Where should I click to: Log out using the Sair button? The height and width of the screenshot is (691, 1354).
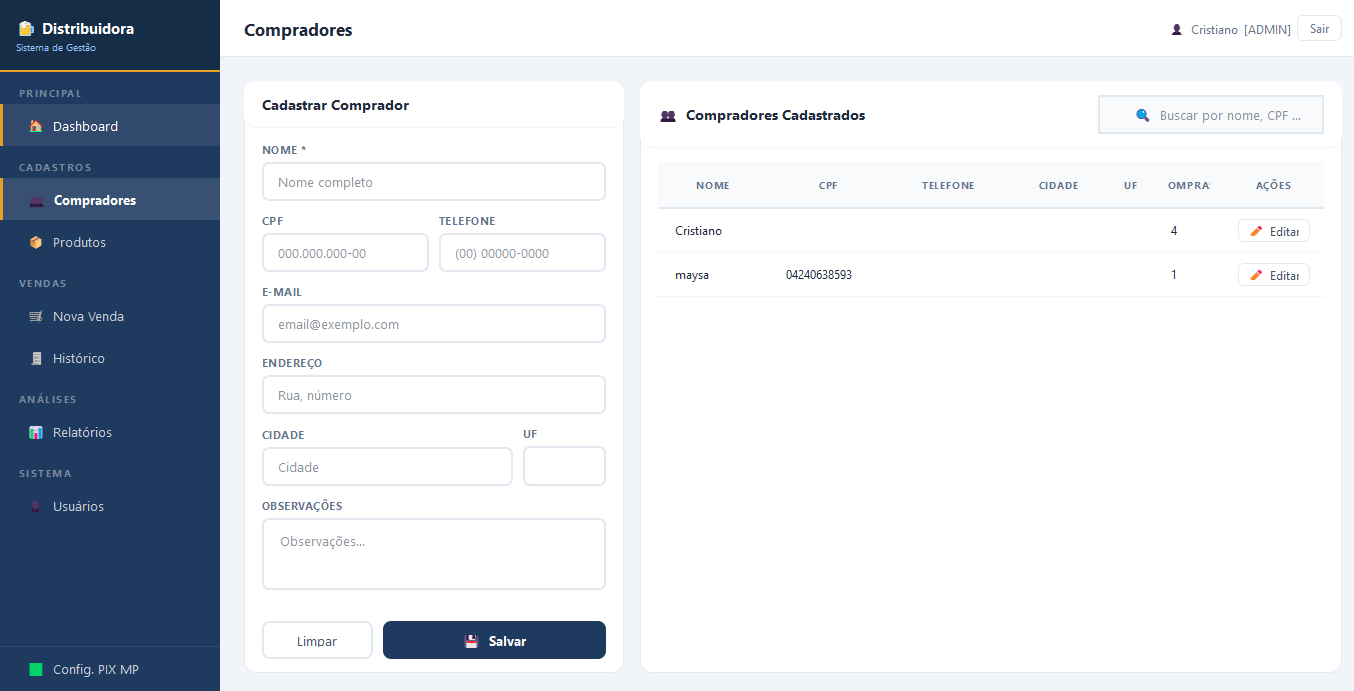pos(1319,29)
